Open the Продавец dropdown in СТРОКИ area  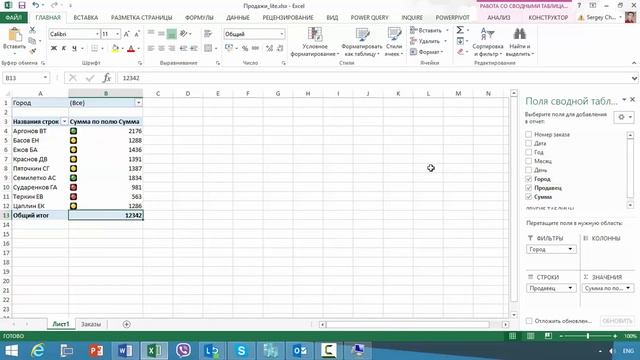pyautogui.click(x=570, y=288)
